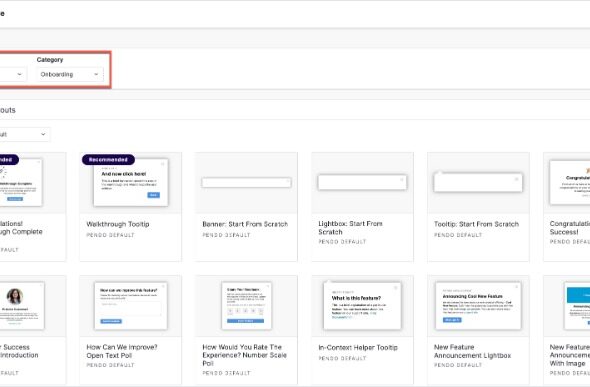The image size is (590, 387).
Task: Click the close X in Walkthrough Tooltip preview
Action: coord(163,164)
